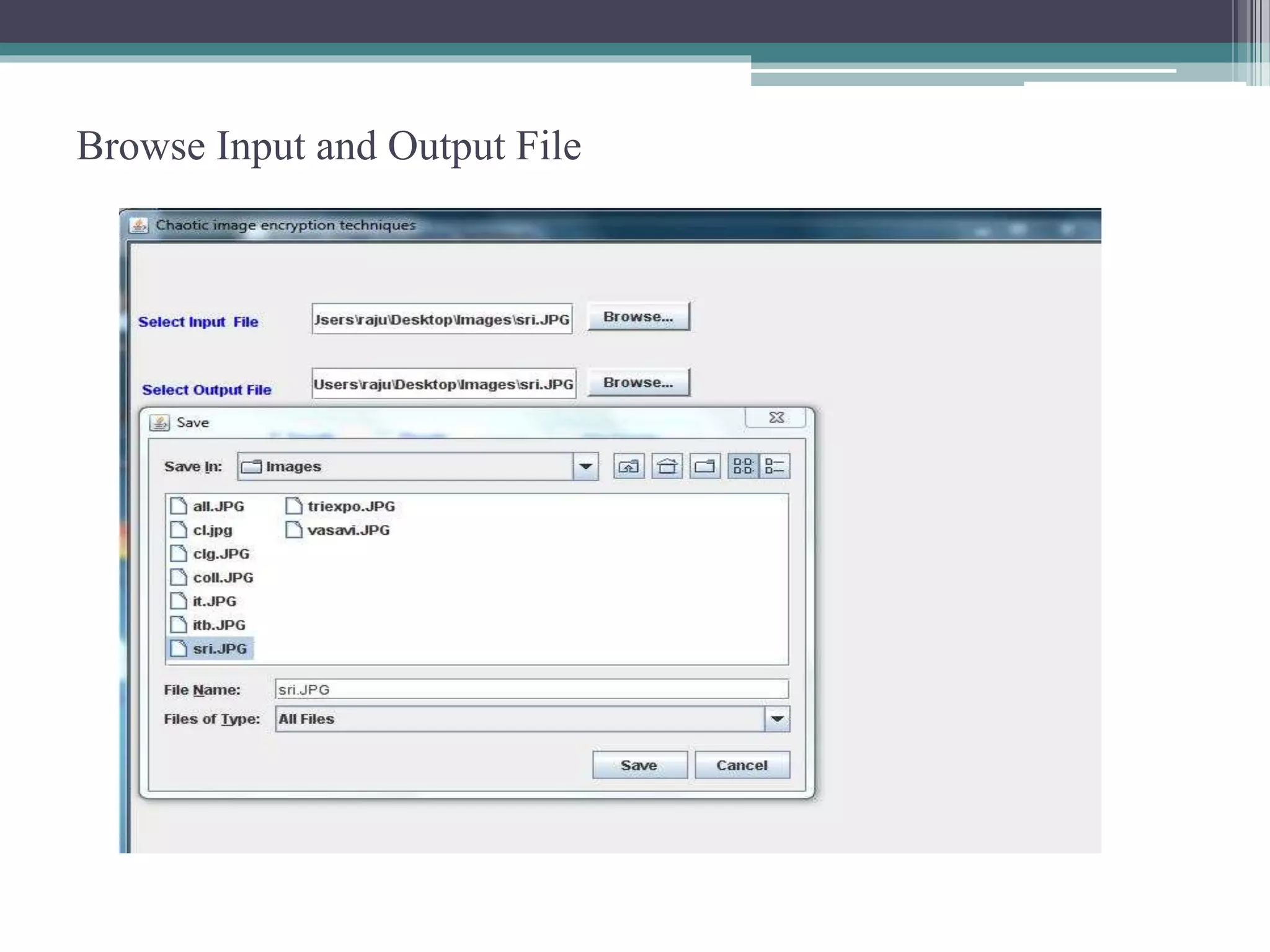Click the Images folder icon in Save In

pos(251,467)
